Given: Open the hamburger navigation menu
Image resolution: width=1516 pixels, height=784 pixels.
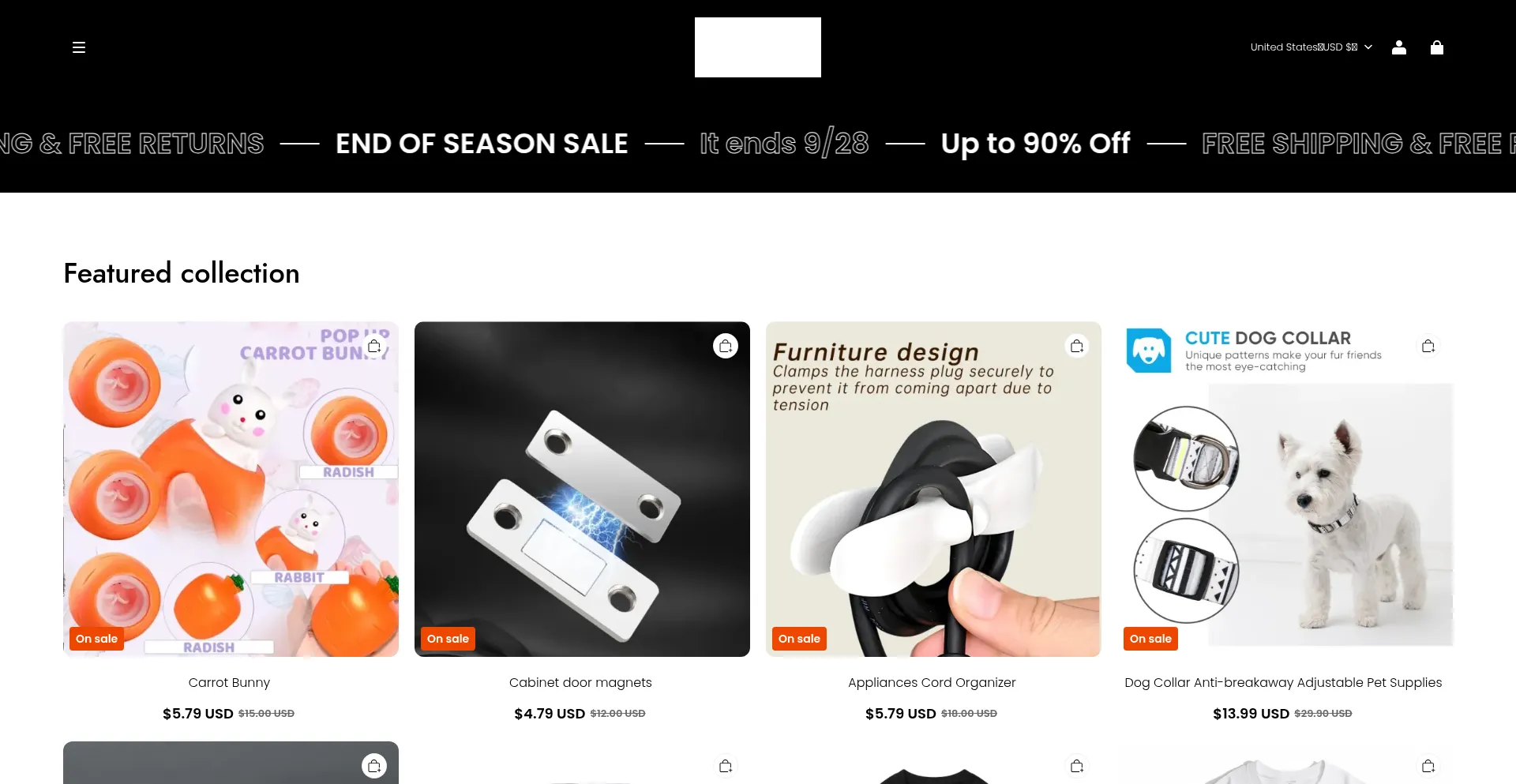Looking at the screenshot, I should 79,47.
